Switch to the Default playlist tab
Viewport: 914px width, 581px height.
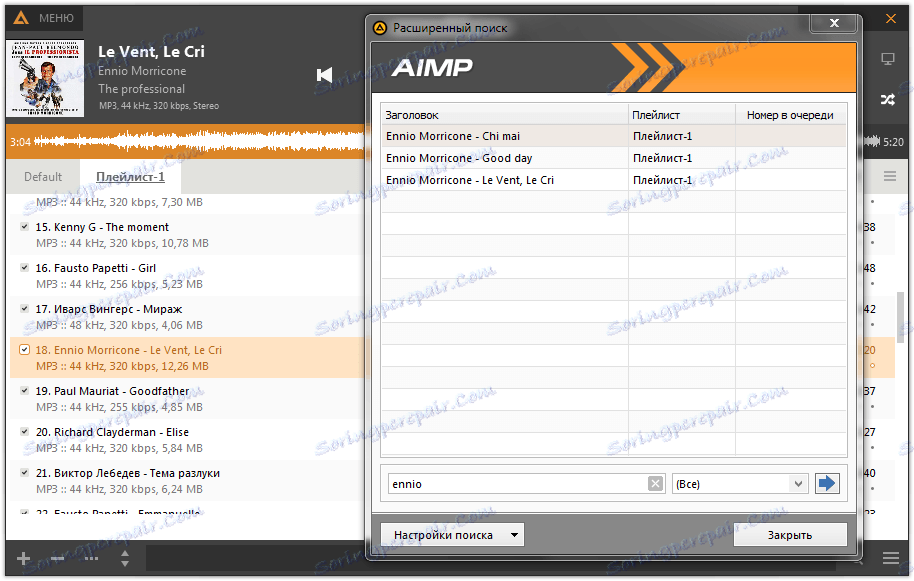click(x=42, y=176)
